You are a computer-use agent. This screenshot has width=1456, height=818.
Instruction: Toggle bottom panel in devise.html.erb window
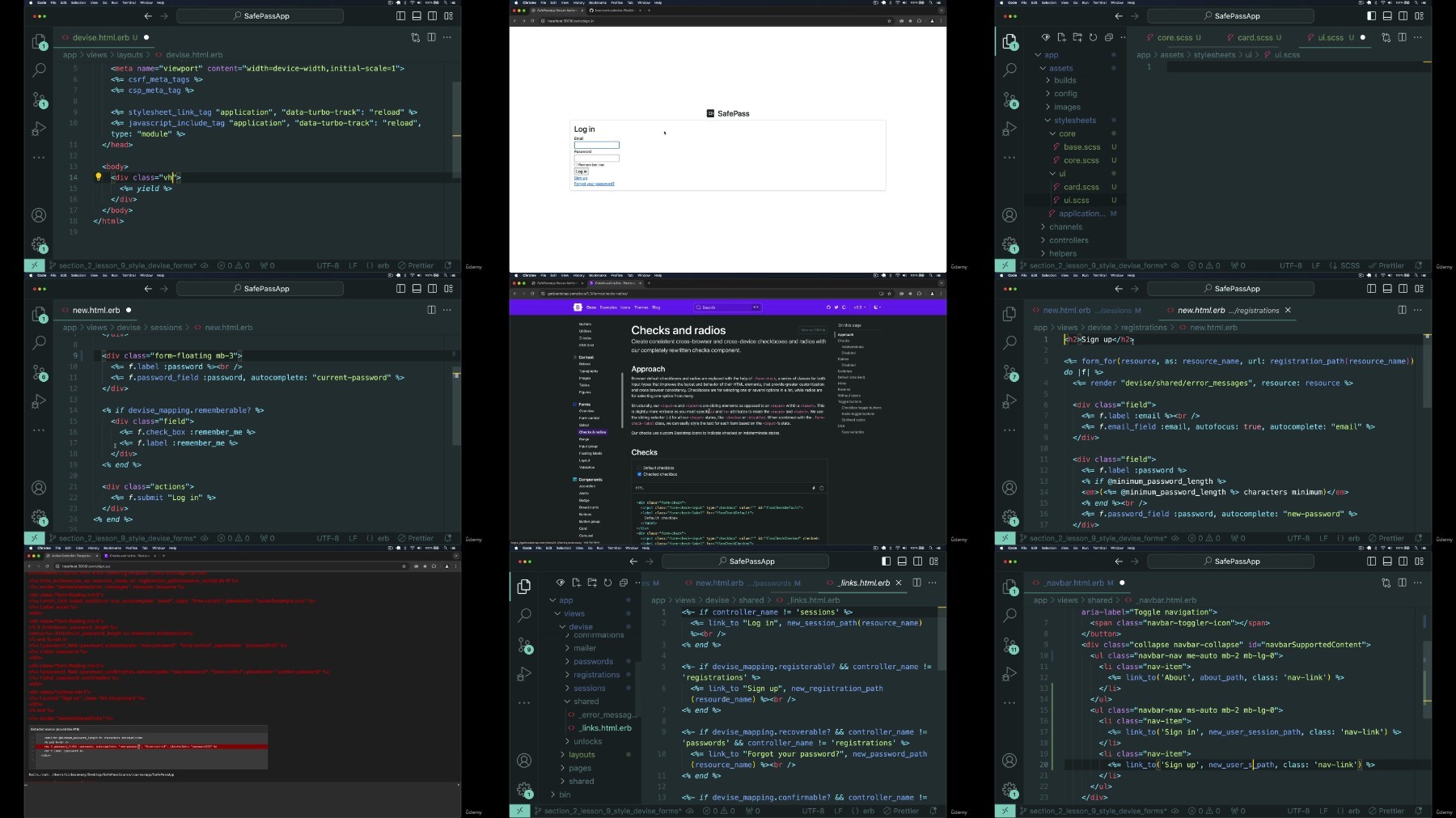[x=417, y=15]
